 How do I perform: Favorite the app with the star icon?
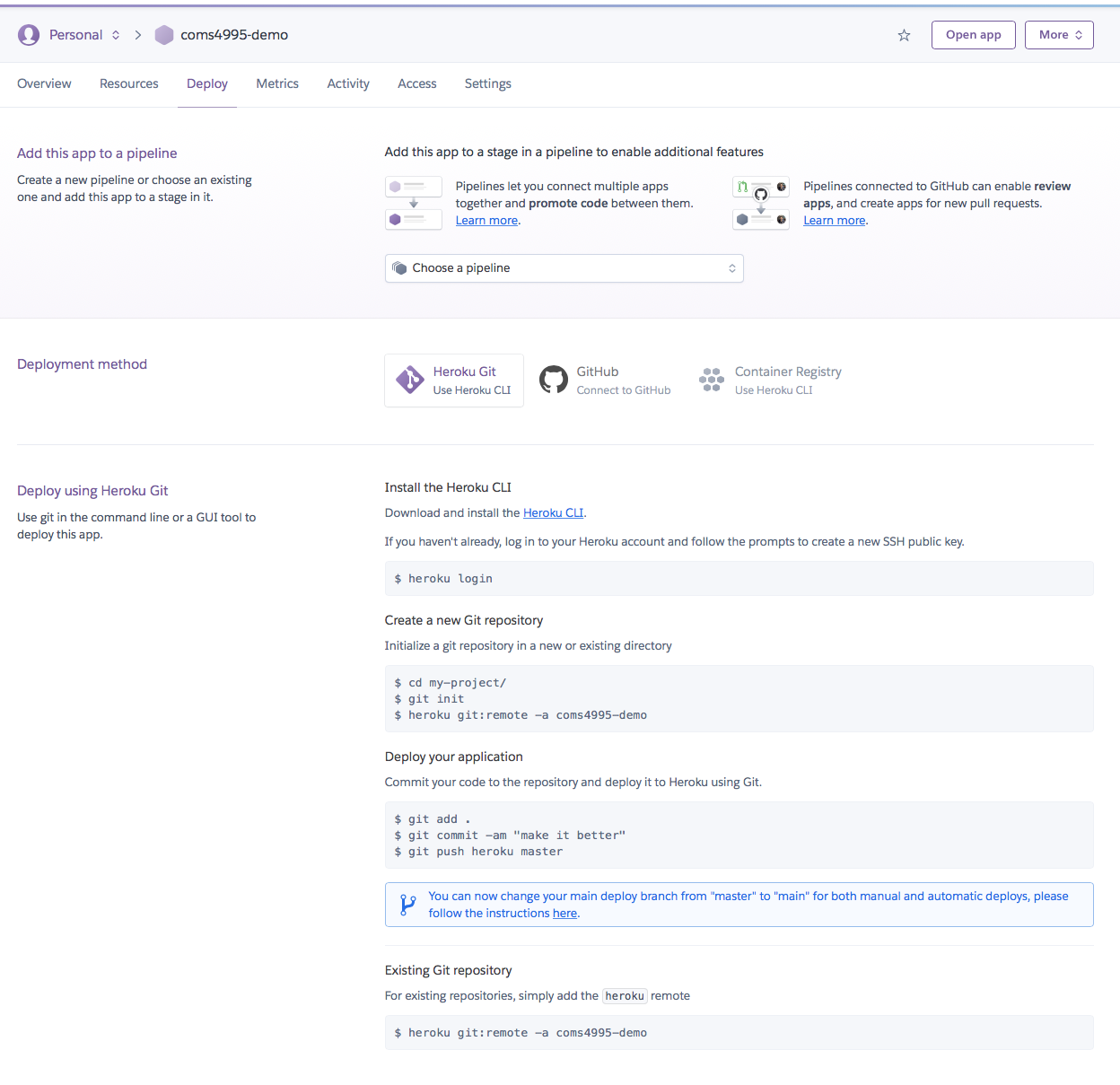click(x=904, y=35)
